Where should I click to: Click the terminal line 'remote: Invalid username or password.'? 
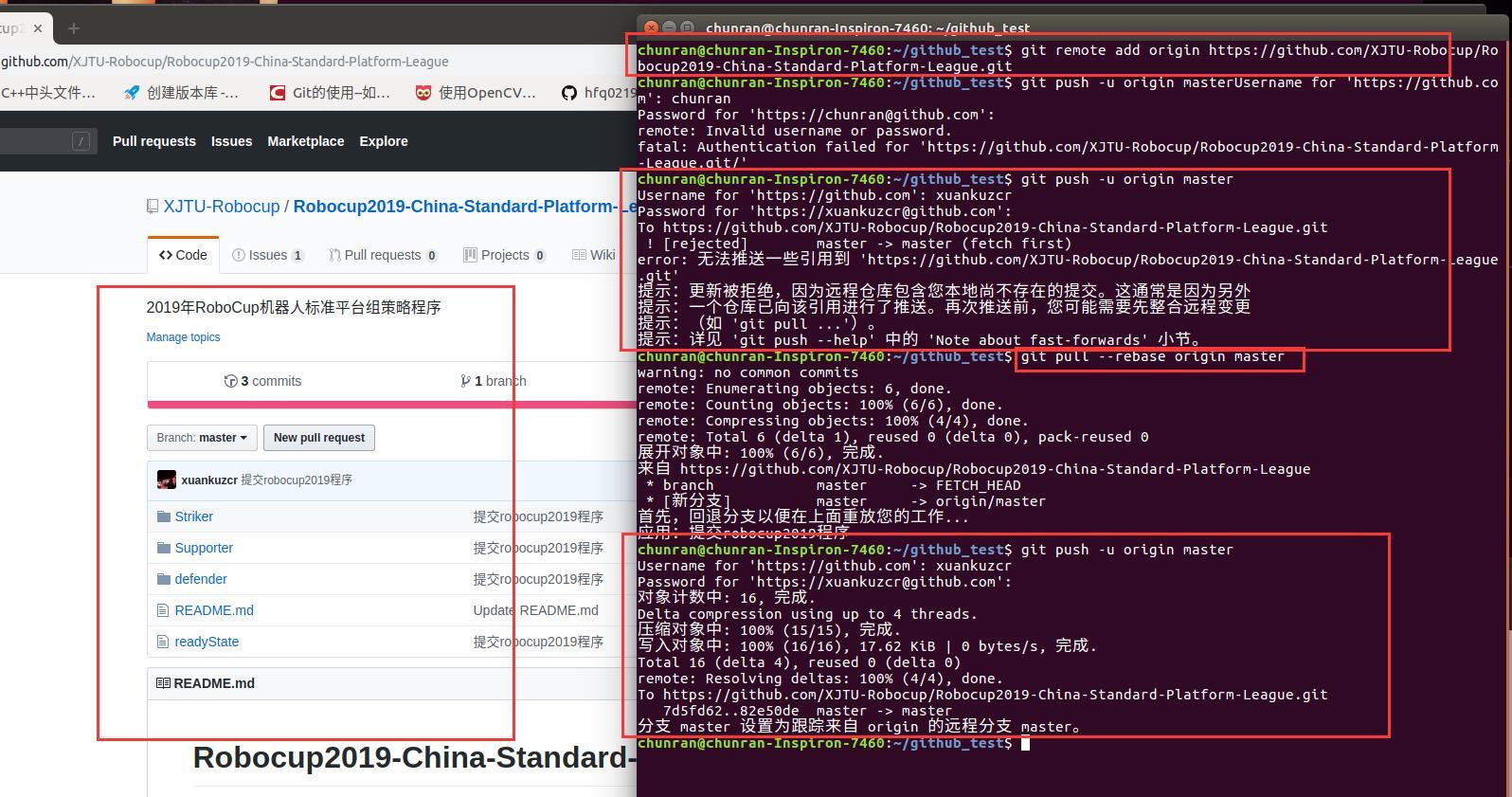[794, 131]
